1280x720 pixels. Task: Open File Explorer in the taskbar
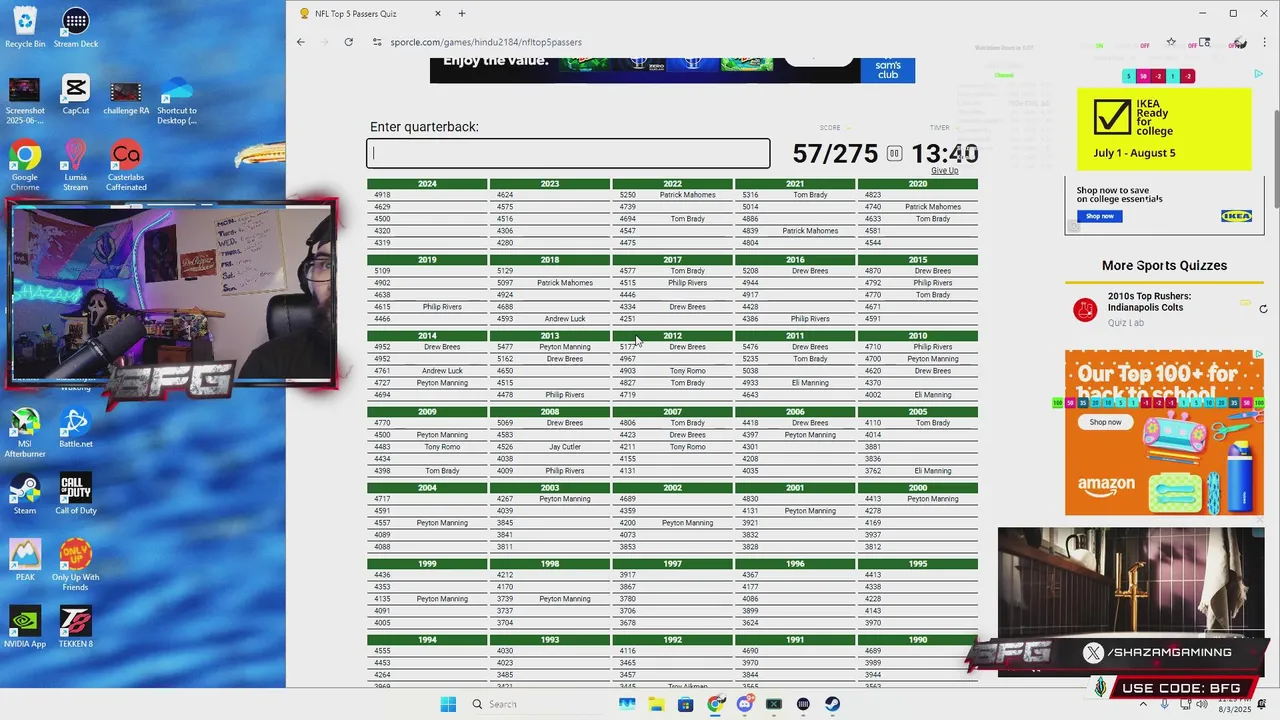click(x=656, y=704)
